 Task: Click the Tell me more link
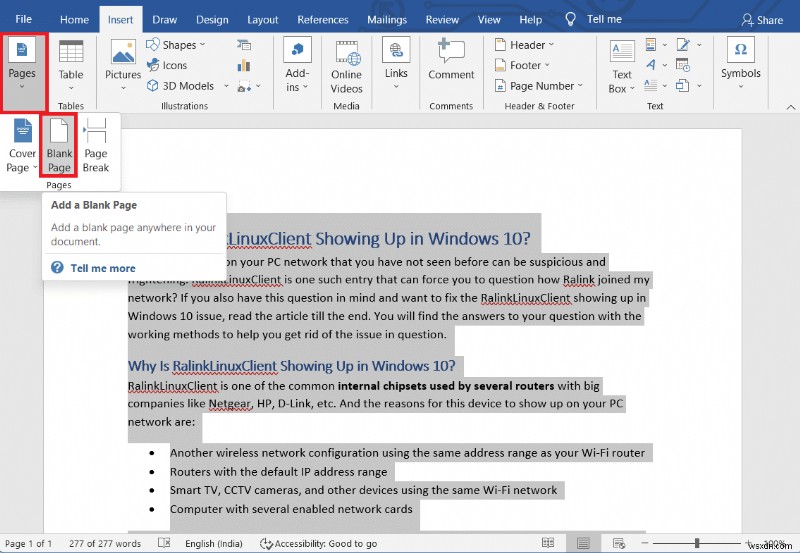pyautogui.click(x=103, y=268)
